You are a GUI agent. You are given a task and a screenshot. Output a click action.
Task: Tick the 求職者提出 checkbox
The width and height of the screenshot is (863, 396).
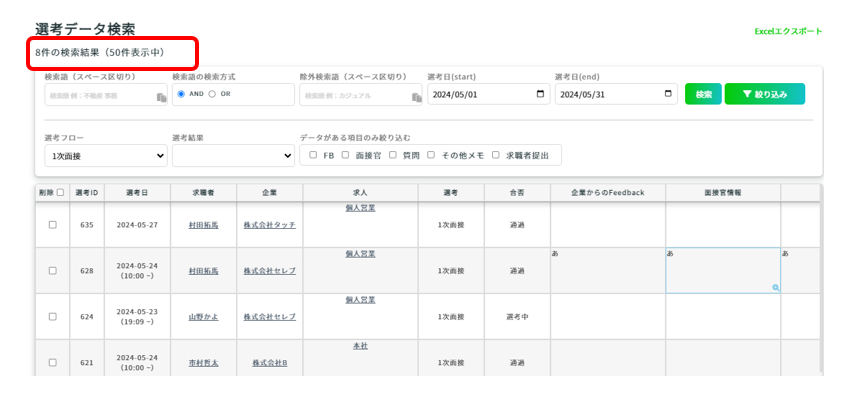tap(496, 155)
